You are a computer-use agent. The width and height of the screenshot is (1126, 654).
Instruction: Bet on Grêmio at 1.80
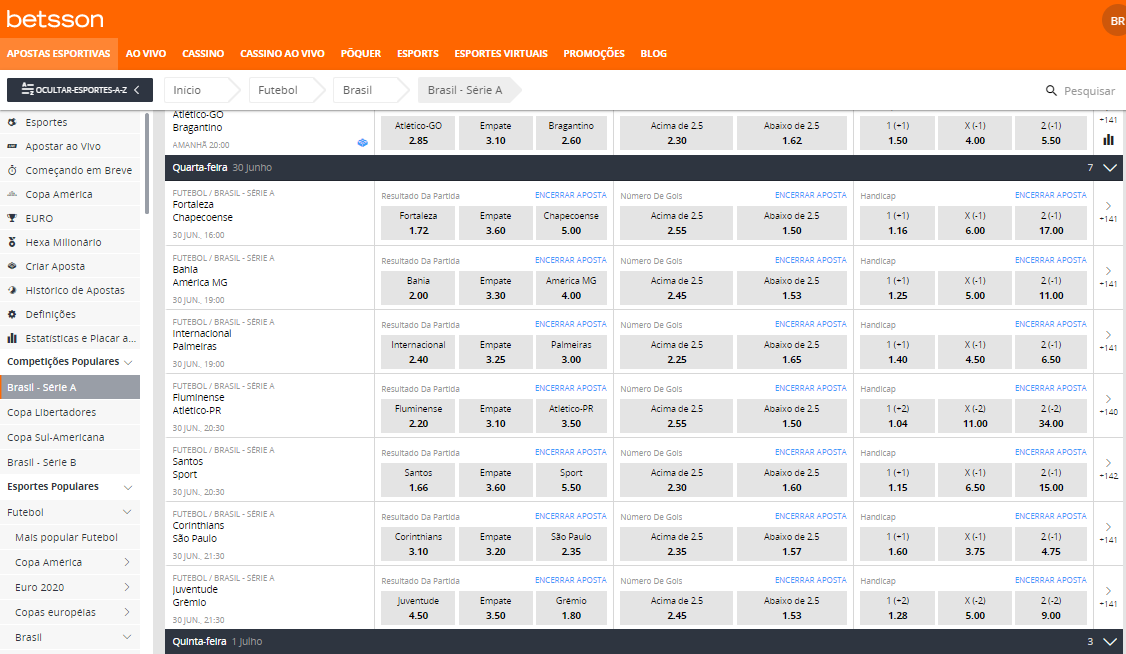click(x=571, y=607)
